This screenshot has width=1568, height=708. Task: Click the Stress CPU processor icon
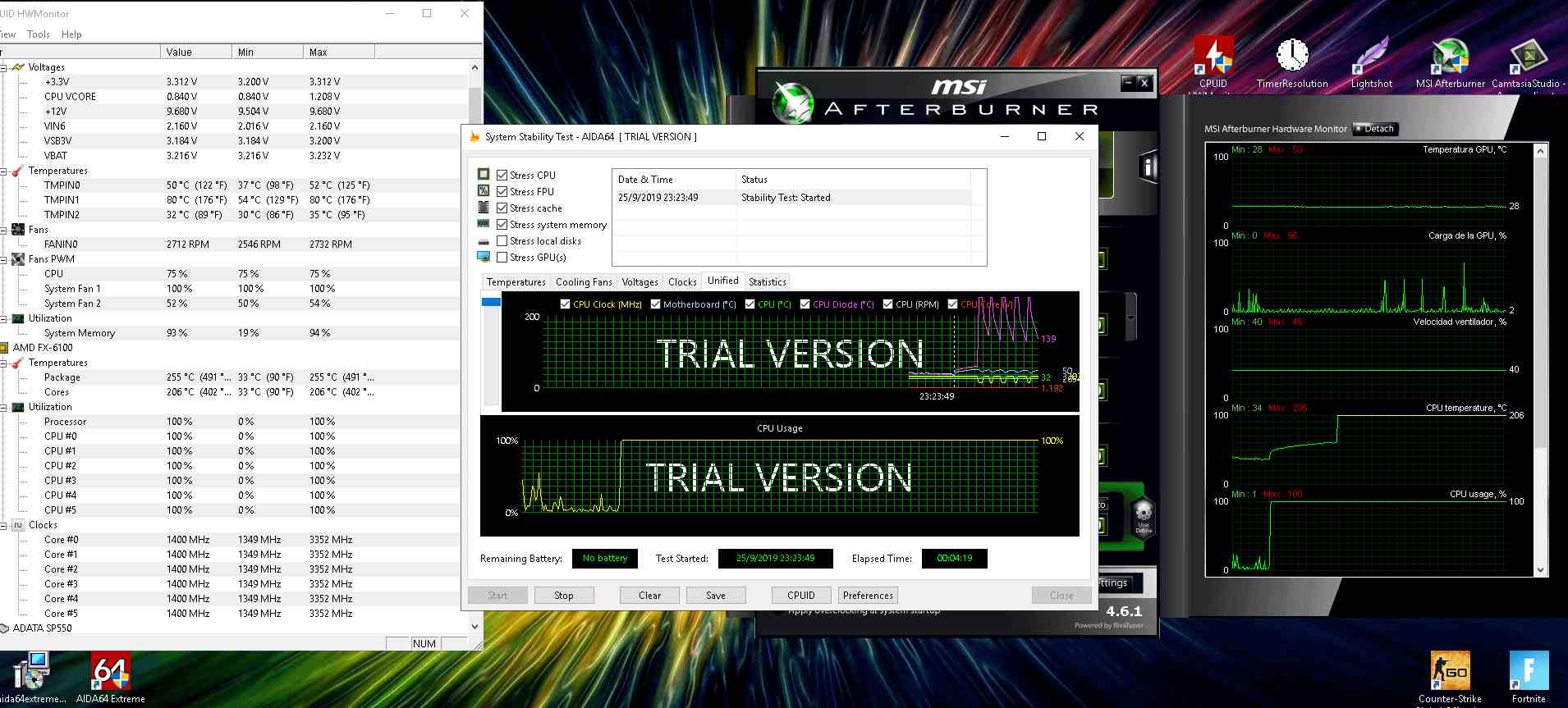484,175
